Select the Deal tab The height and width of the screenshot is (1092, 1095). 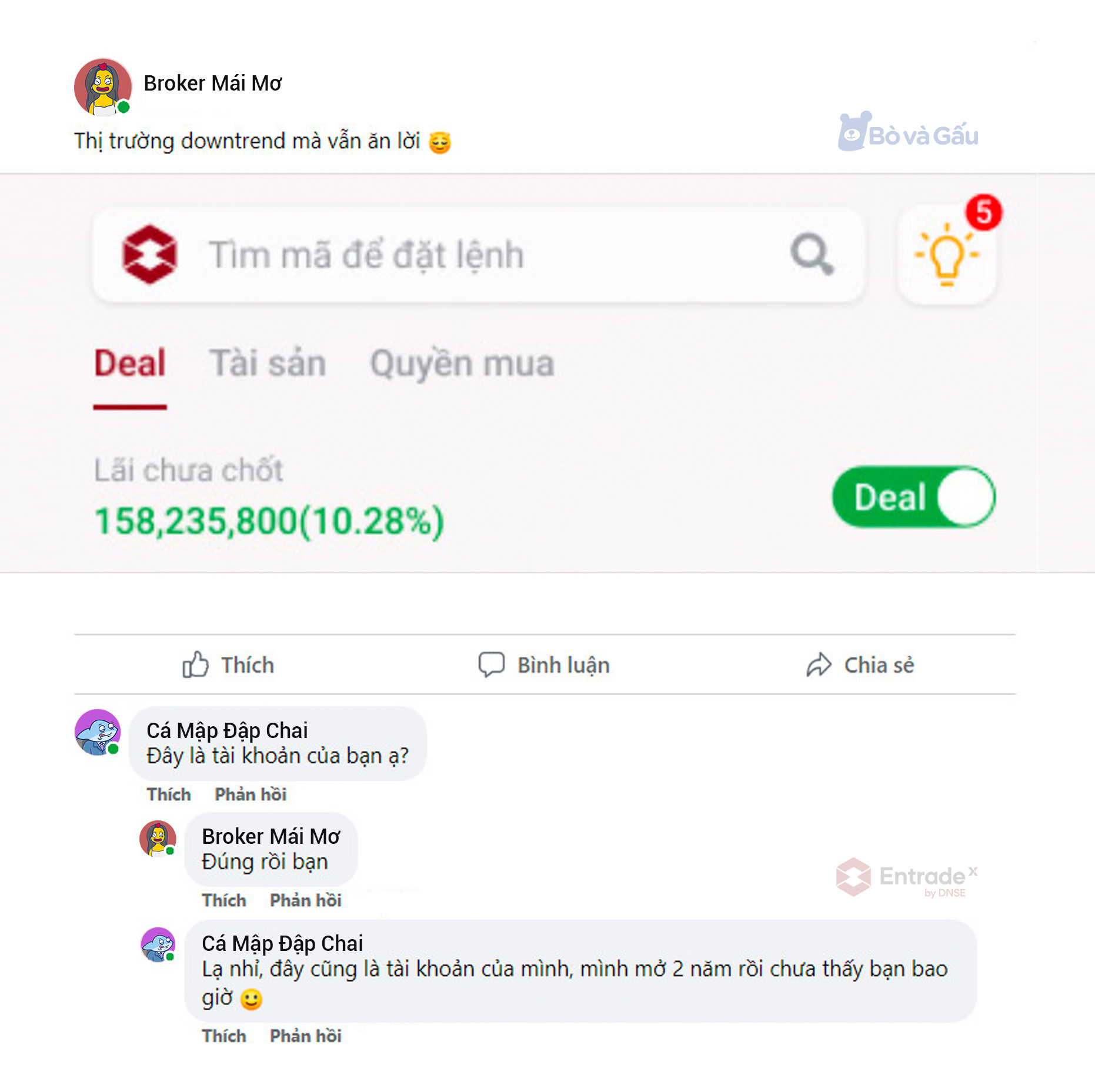(x=130, y=363)
